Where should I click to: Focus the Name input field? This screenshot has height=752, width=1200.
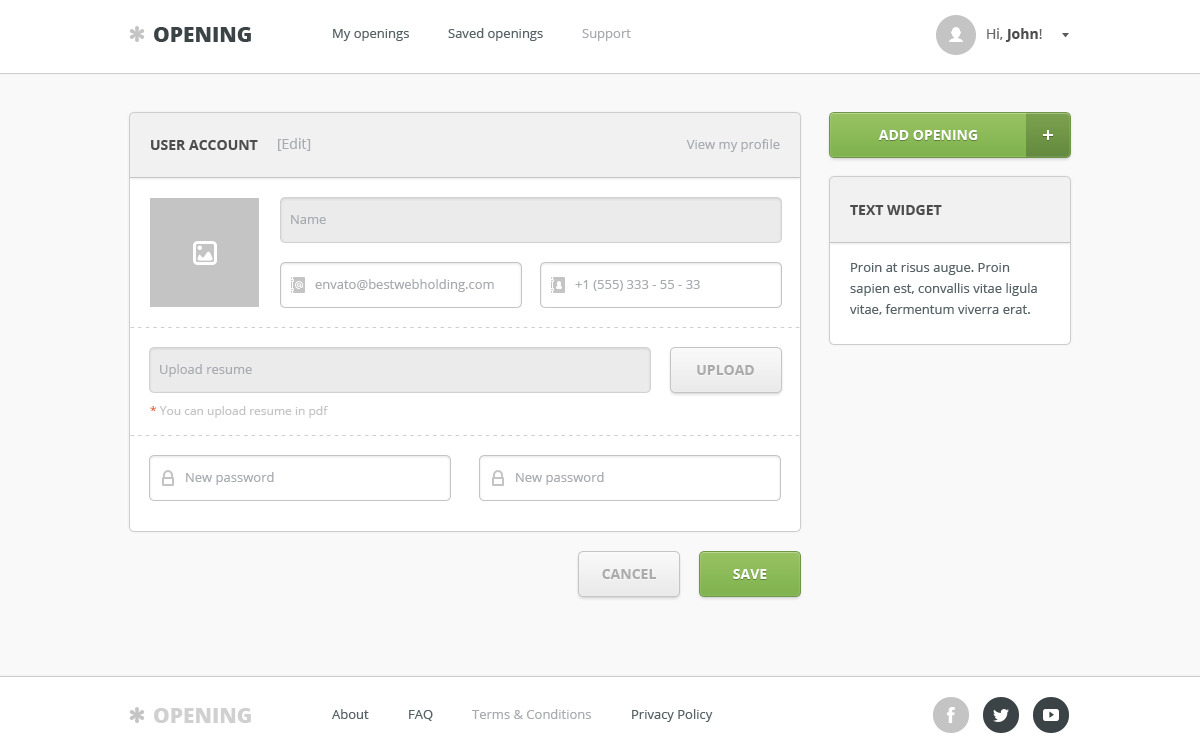(531, 220)
